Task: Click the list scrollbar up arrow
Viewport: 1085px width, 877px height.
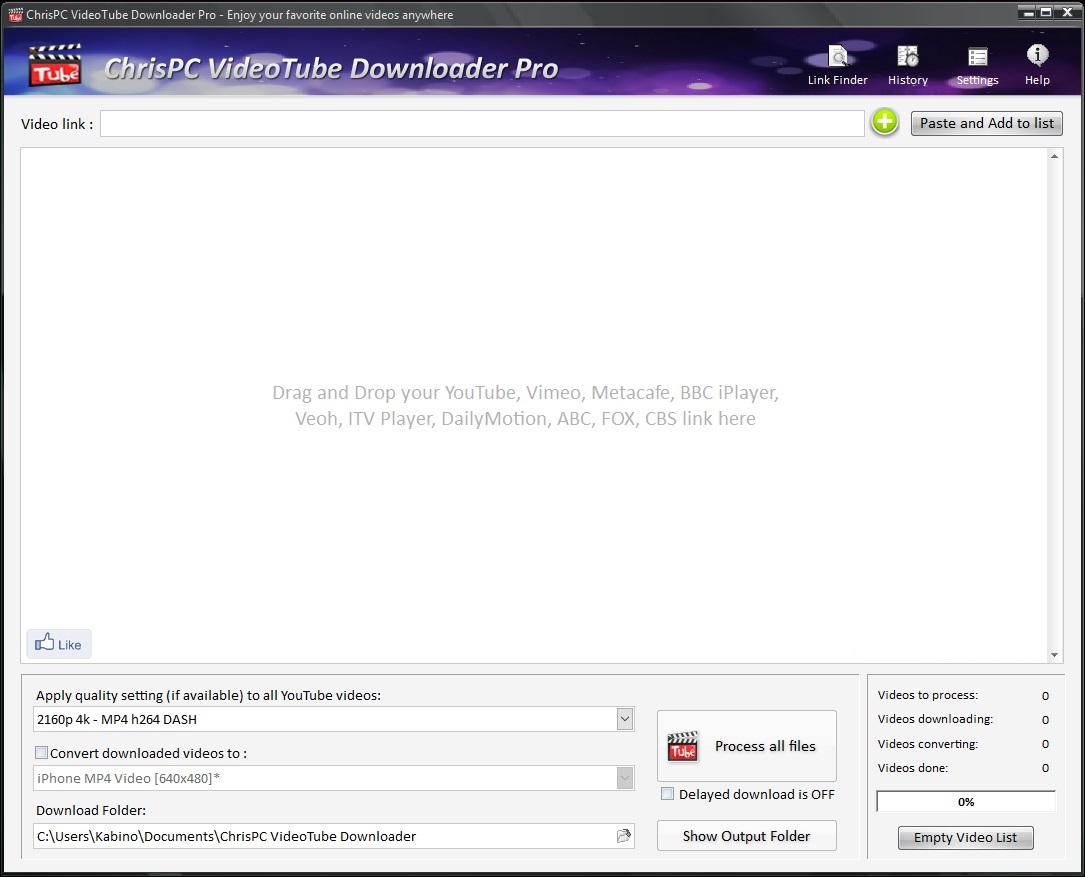Action: (x=1055, y=156)
